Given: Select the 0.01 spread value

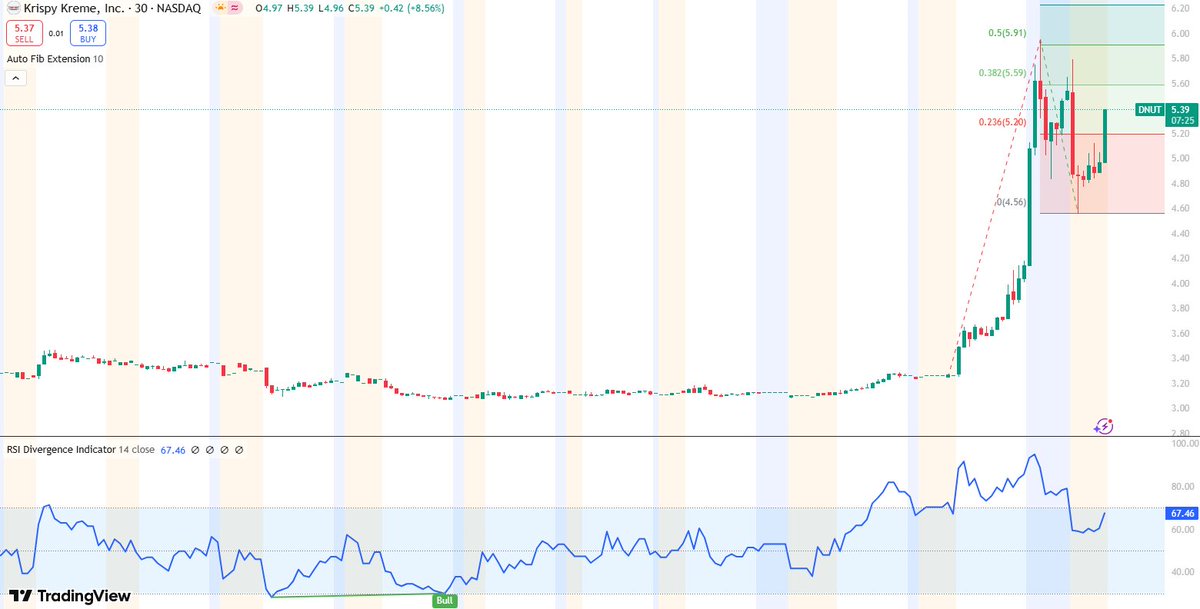Looking at the screenshot, I should (x=56, y=33).
